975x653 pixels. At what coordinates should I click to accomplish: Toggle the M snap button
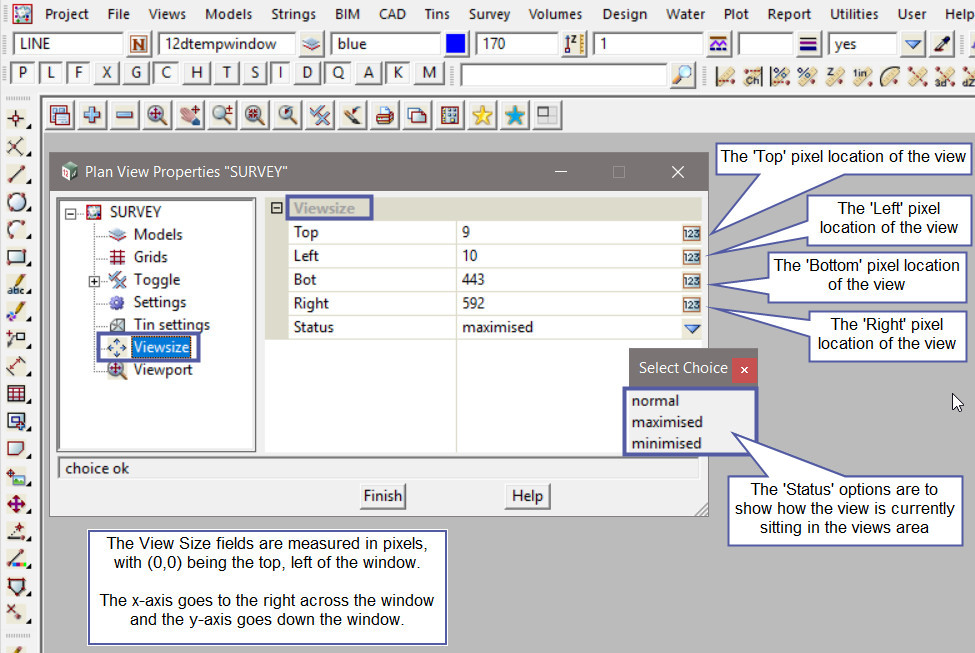click(429, 74)
